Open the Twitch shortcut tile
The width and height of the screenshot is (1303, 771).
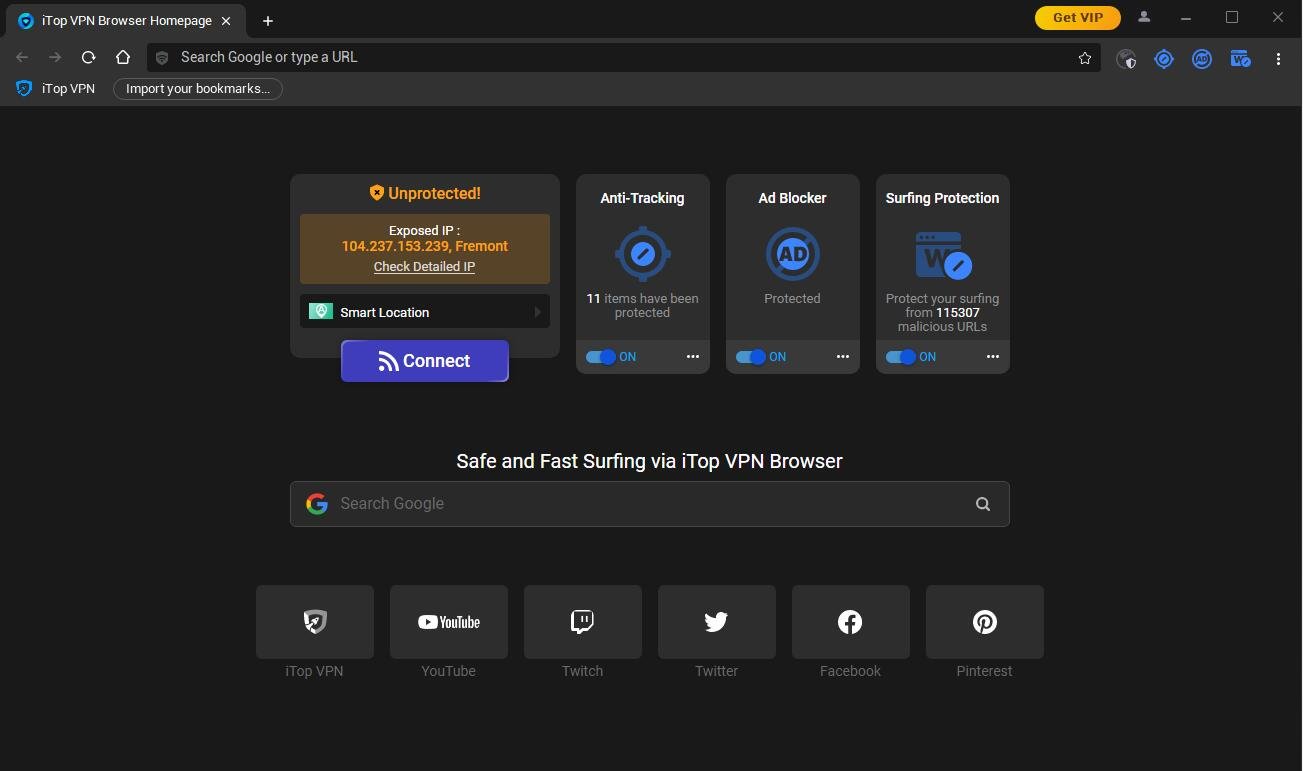click(583, 622)
